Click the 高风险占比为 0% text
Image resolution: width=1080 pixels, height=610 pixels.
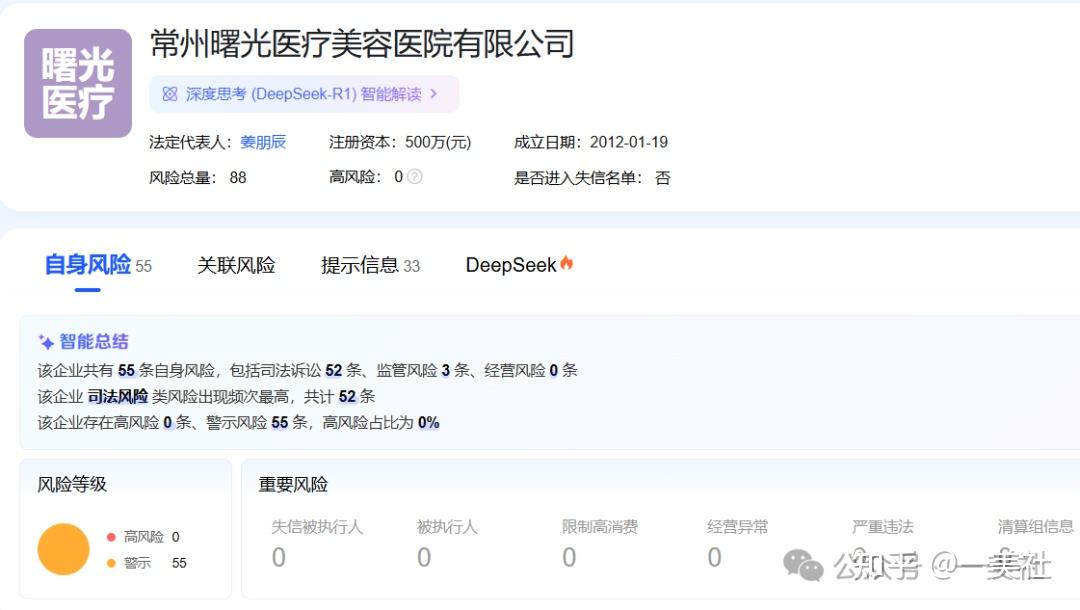[x=381, y=423]
